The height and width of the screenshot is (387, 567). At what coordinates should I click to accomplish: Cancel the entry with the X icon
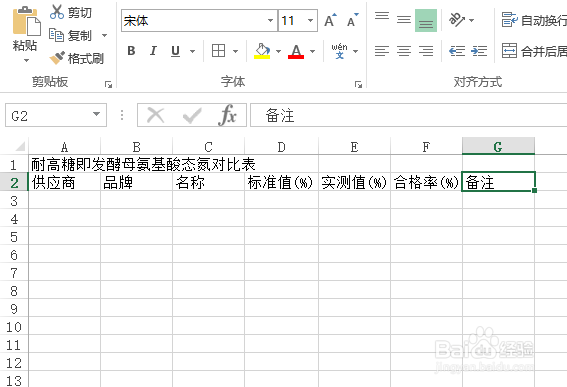click(x=156, y=115)
